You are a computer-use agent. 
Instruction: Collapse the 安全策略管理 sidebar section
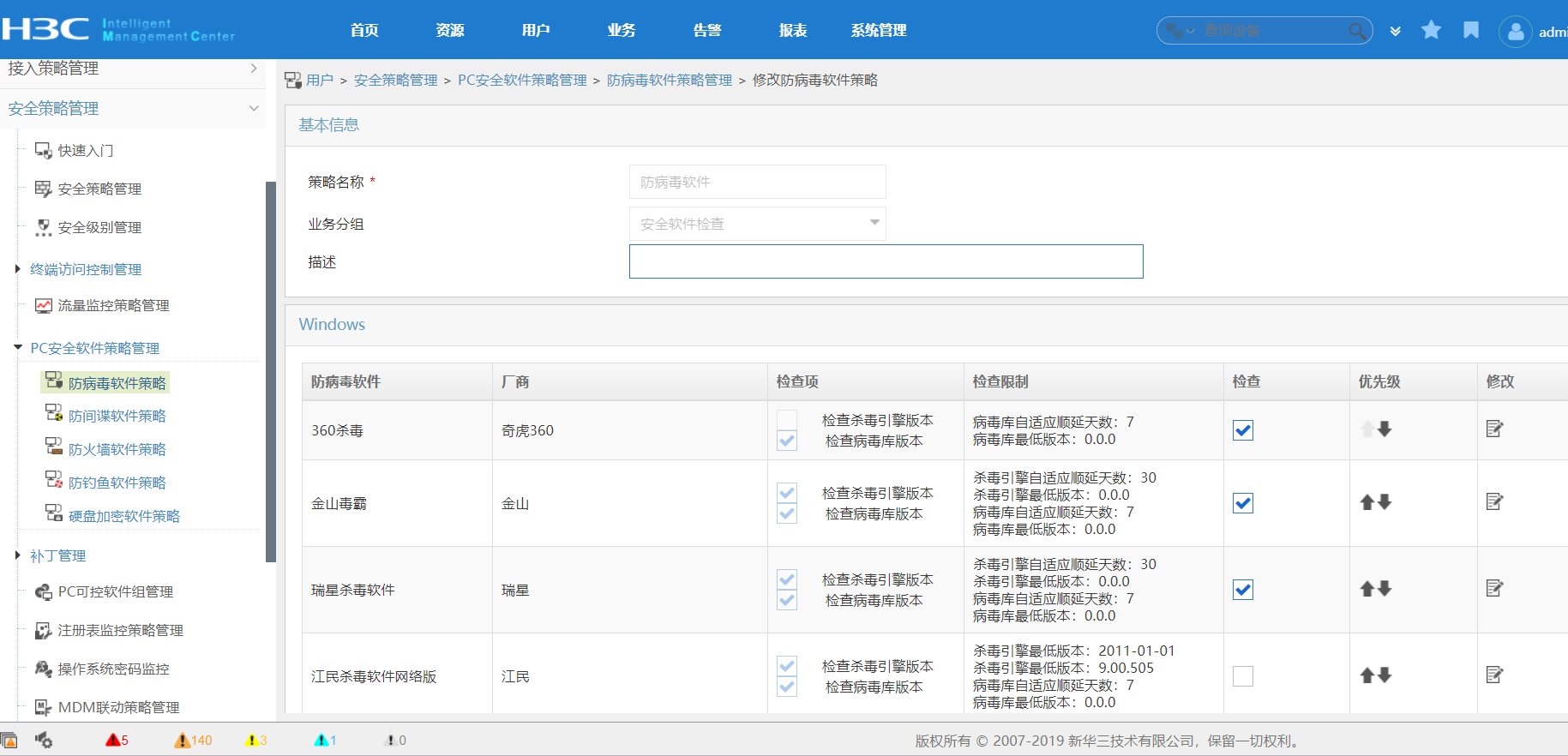[254, 108]
